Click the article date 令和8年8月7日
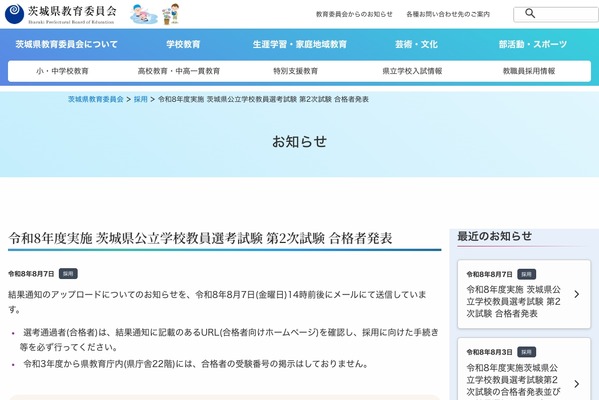Image resolution: width=599 pixels, height=400 pixels. coord(31,274)
